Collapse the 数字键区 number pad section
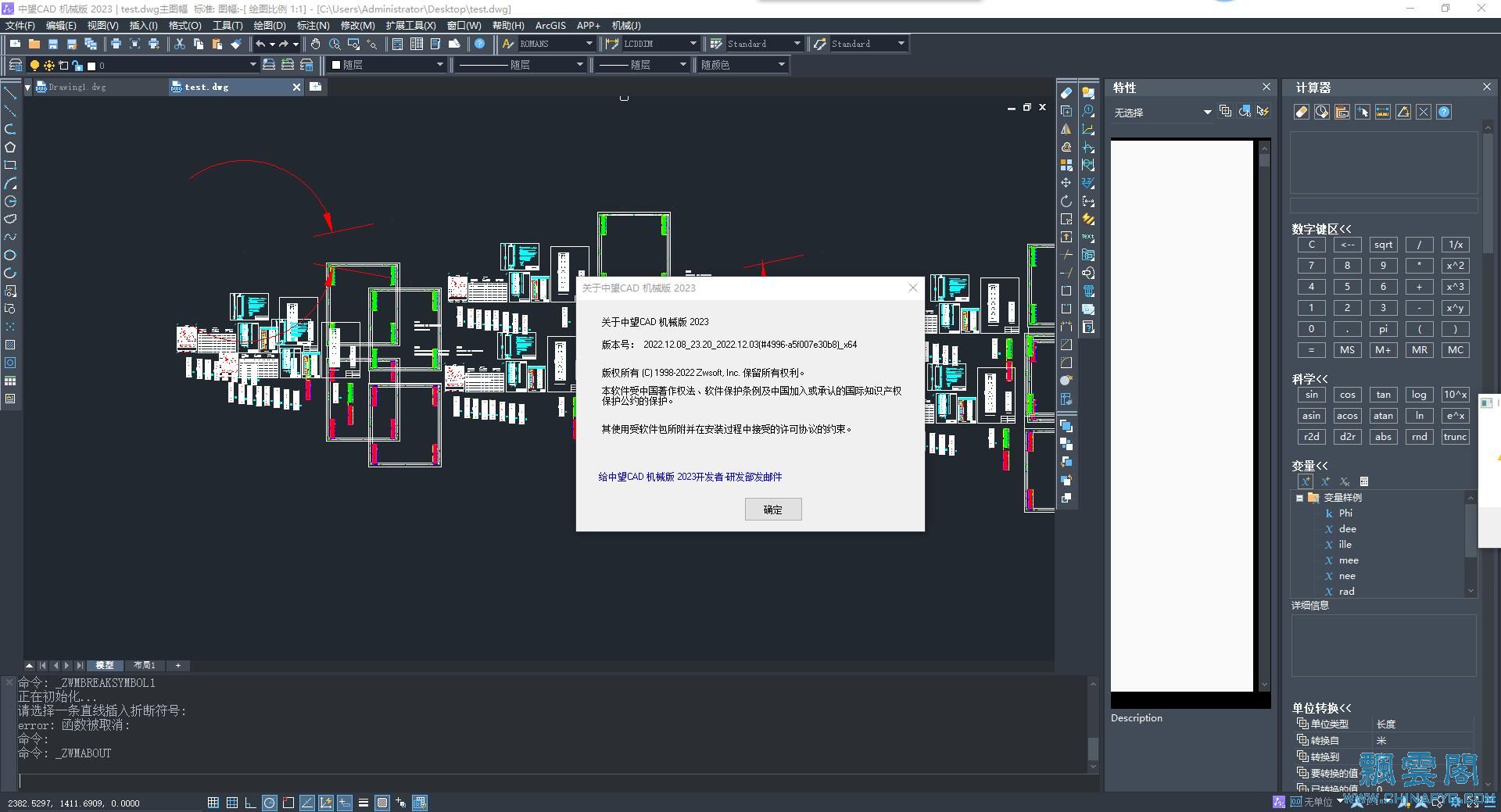 (x=1321, y=229)
